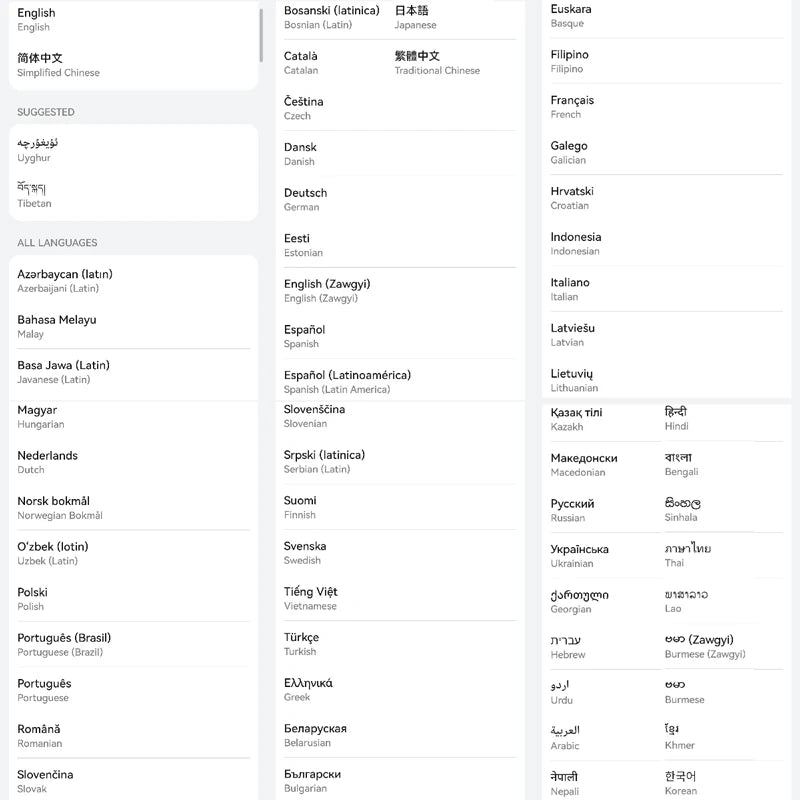Select Italiano from the list

point(570,289)
